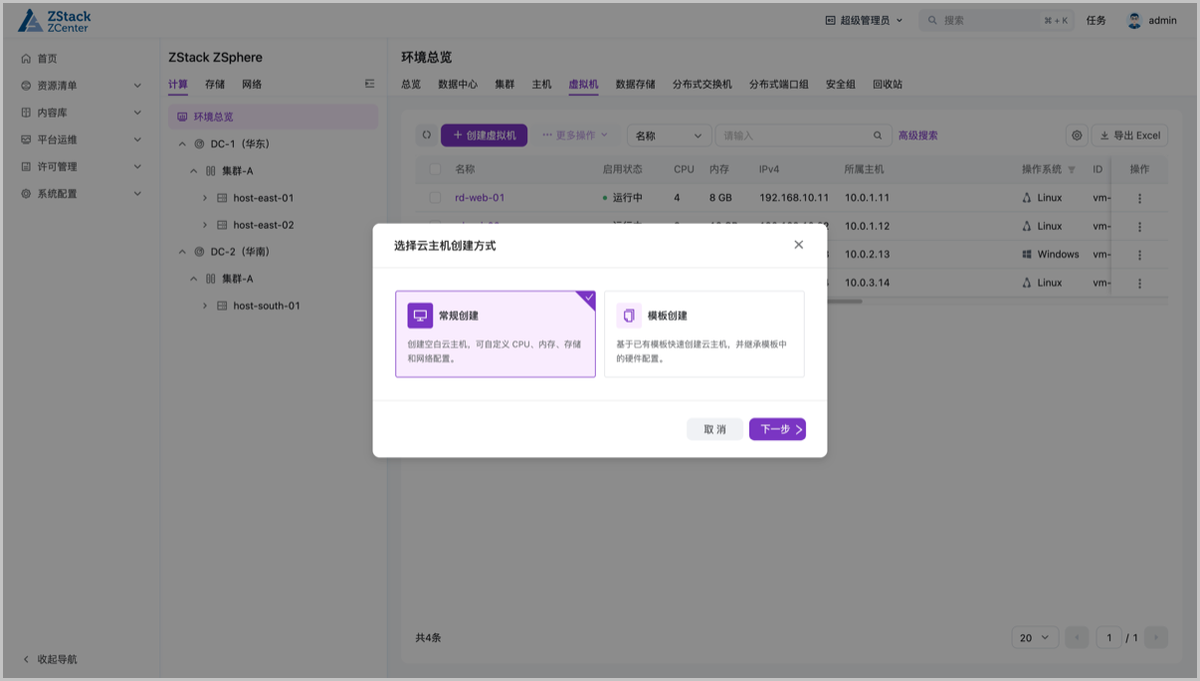Viewport: 1200px width, 681px height.
Task: Click the template icon on 模板创建 card
Action: 629,316
